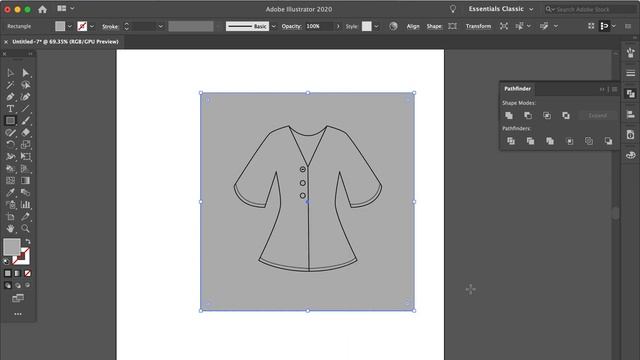Open the fill color dropdown in control bar
This screenshot has height=360, width=640.
pos(69,27)
